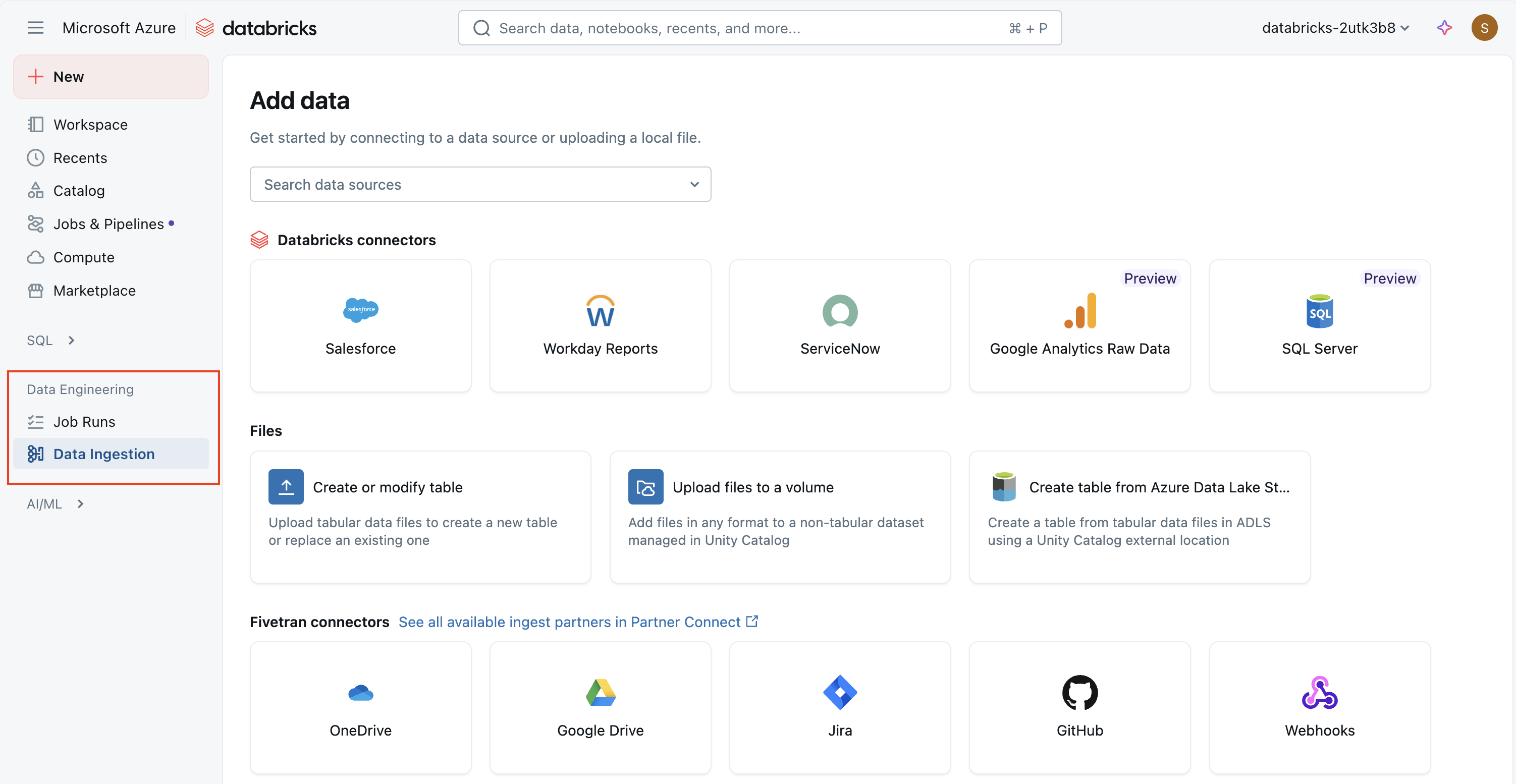Open the SQL Server connector tile
The image size is (1516, 784).
1320,326
